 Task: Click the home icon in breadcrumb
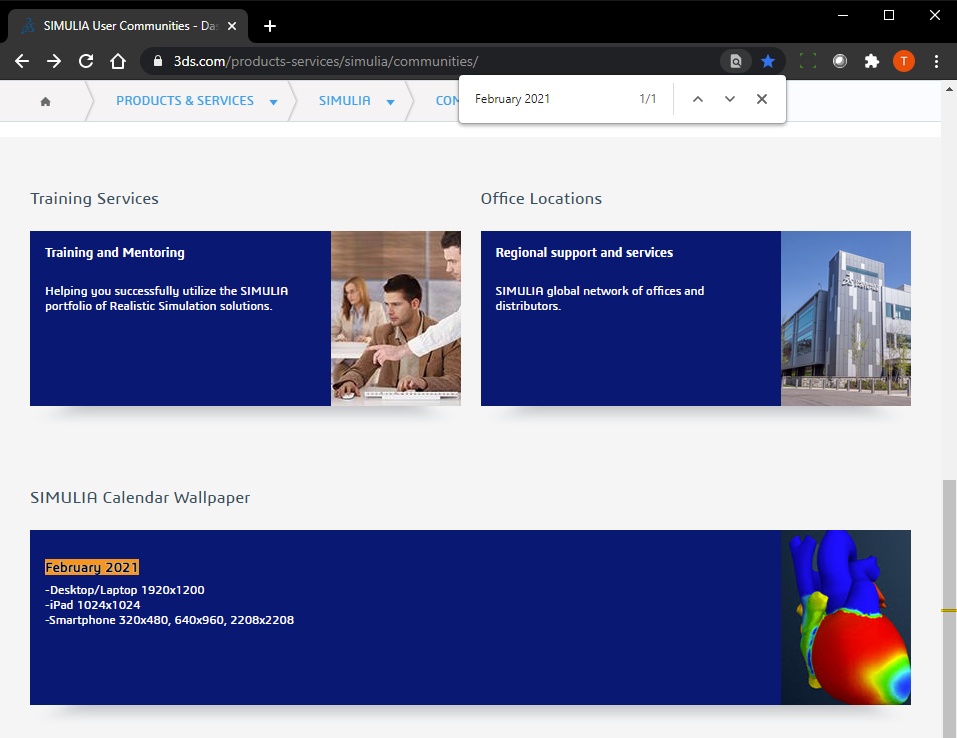coord(45,101)
